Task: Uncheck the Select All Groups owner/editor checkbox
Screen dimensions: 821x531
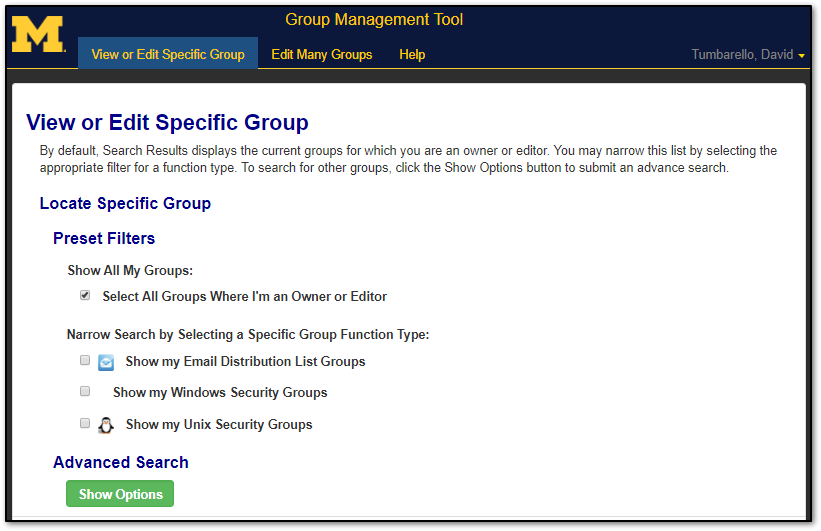Action: 85,296
